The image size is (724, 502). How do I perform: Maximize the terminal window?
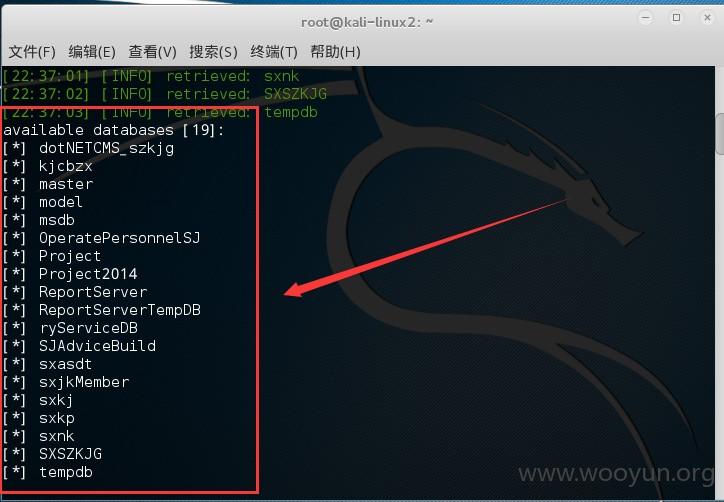(676, 18)
